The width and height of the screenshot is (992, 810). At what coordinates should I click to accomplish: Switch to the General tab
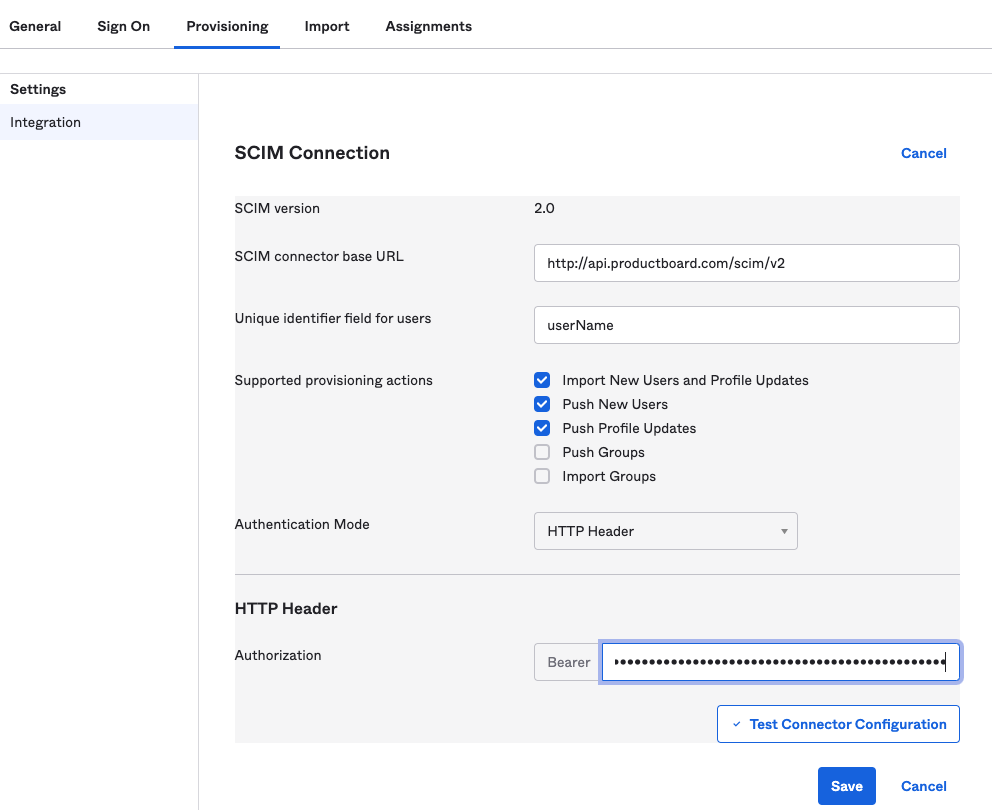35,26
